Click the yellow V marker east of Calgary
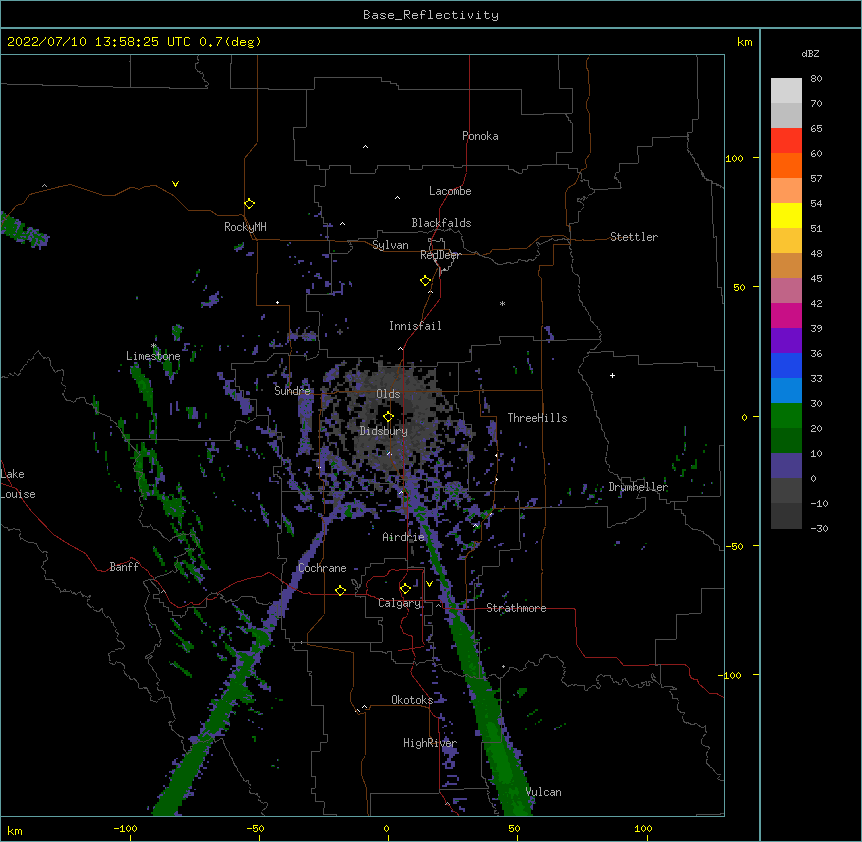Screen dimensions: 862x842 tap(429, 584)
